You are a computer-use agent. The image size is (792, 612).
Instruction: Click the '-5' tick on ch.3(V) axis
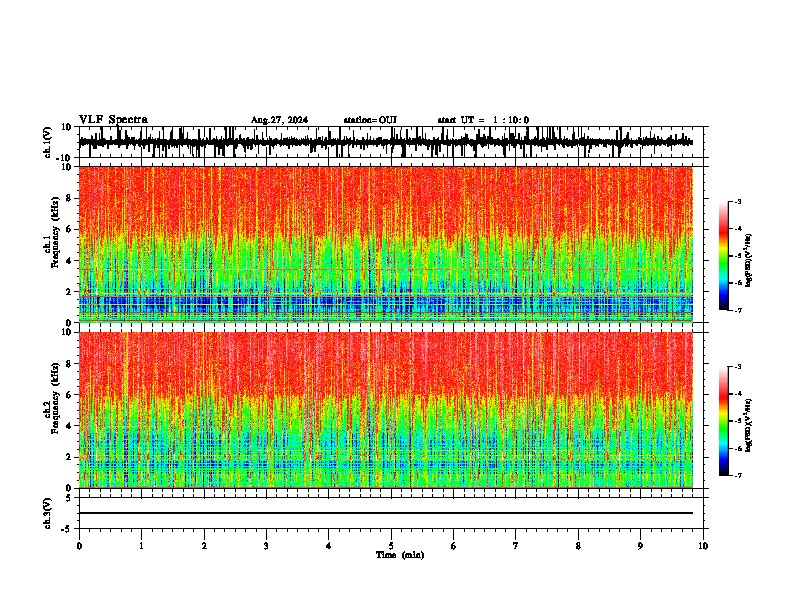pyautogui.click(x=68, y=529)
